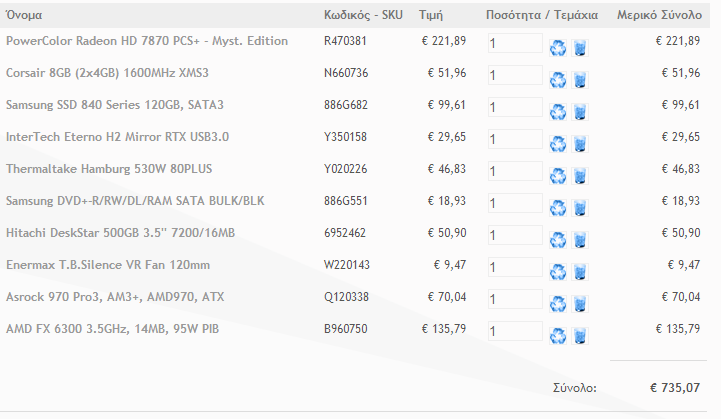Viewport: 721px width, 419px height.
Task: Focus quantity box for Asrock 970 Pro3
Action: tap(515, 299)
